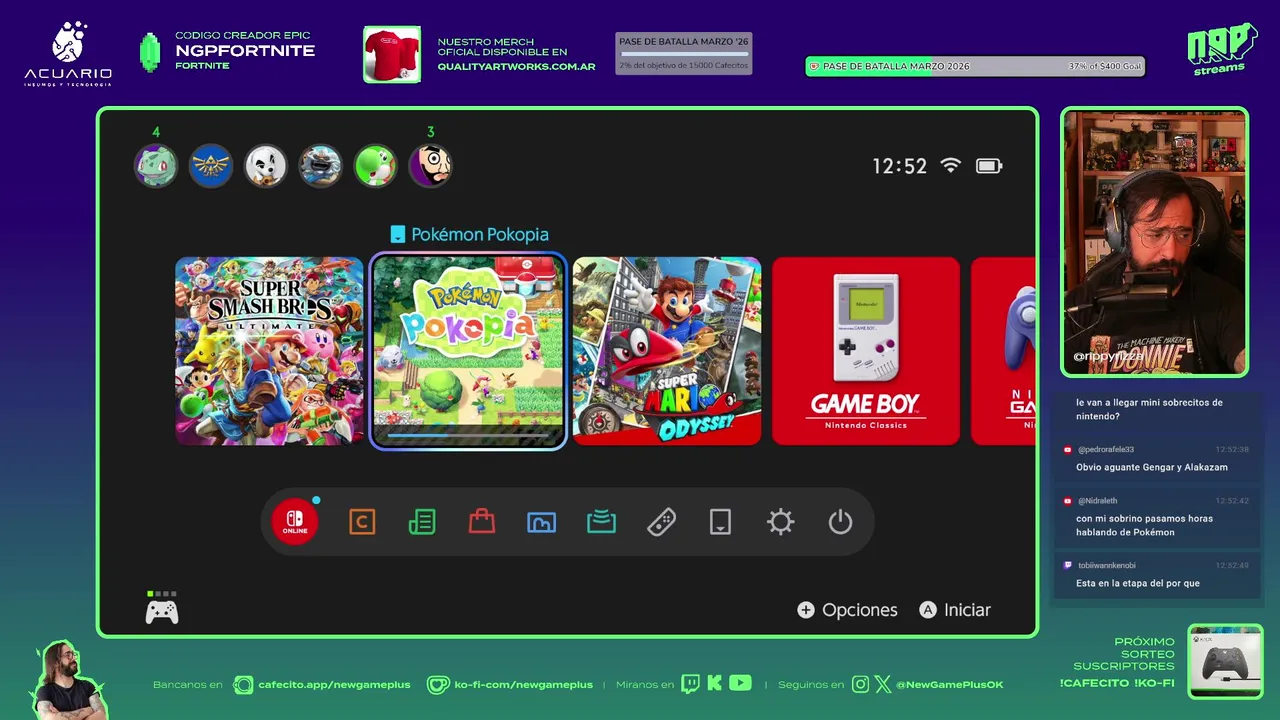
Task: Click the Kick K icon in footer
Action: click(714, 684)
